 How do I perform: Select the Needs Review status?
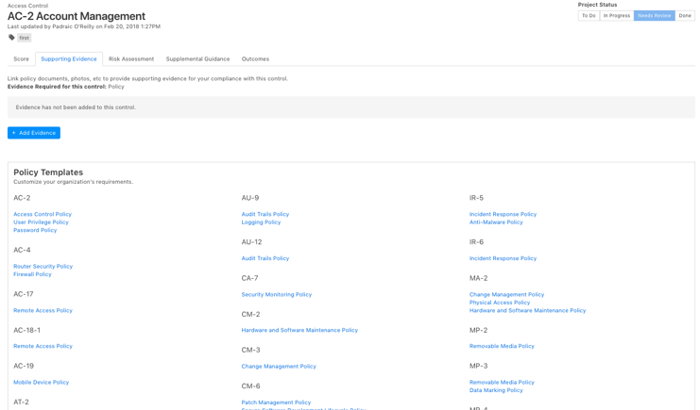pyautogui.click(x=654, y=16)
